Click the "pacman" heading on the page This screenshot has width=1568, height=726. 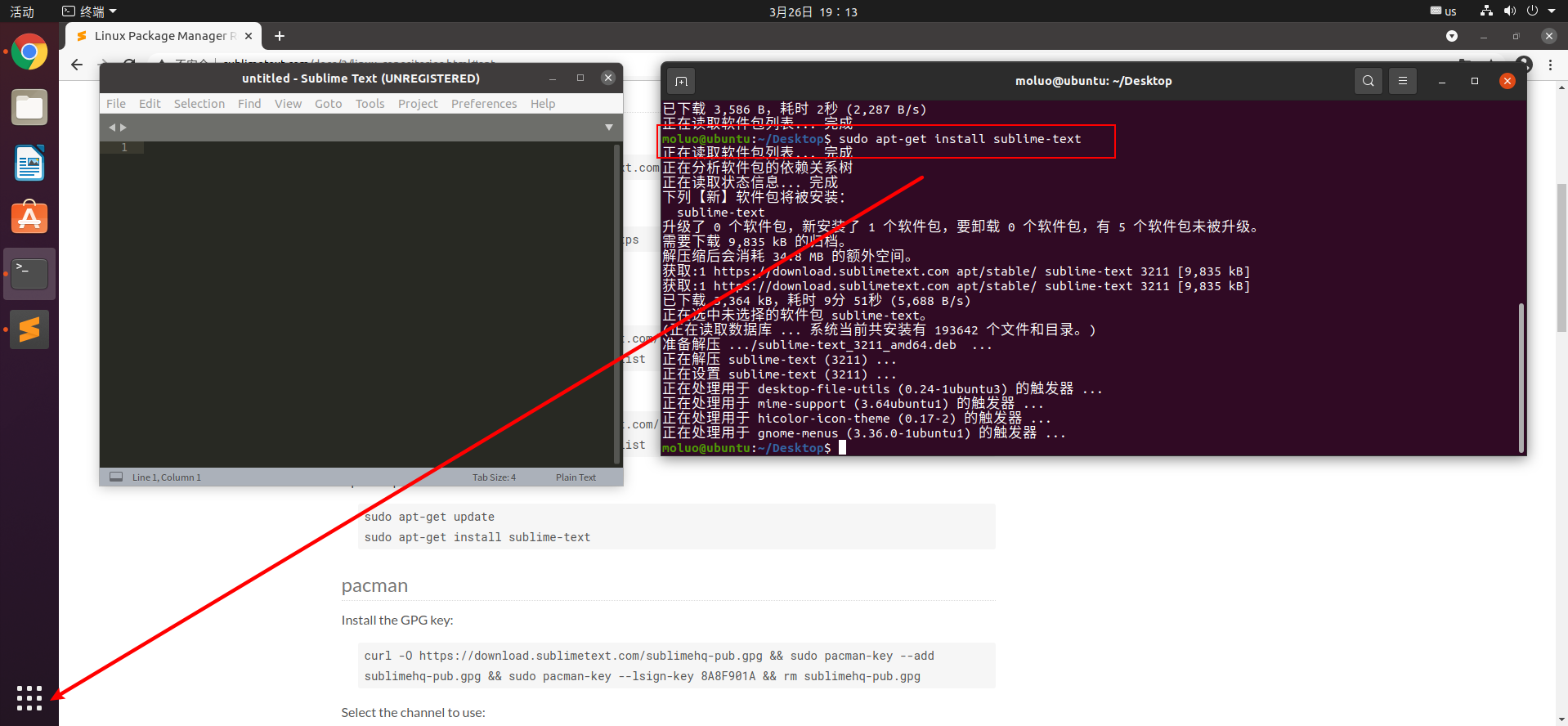374,585
